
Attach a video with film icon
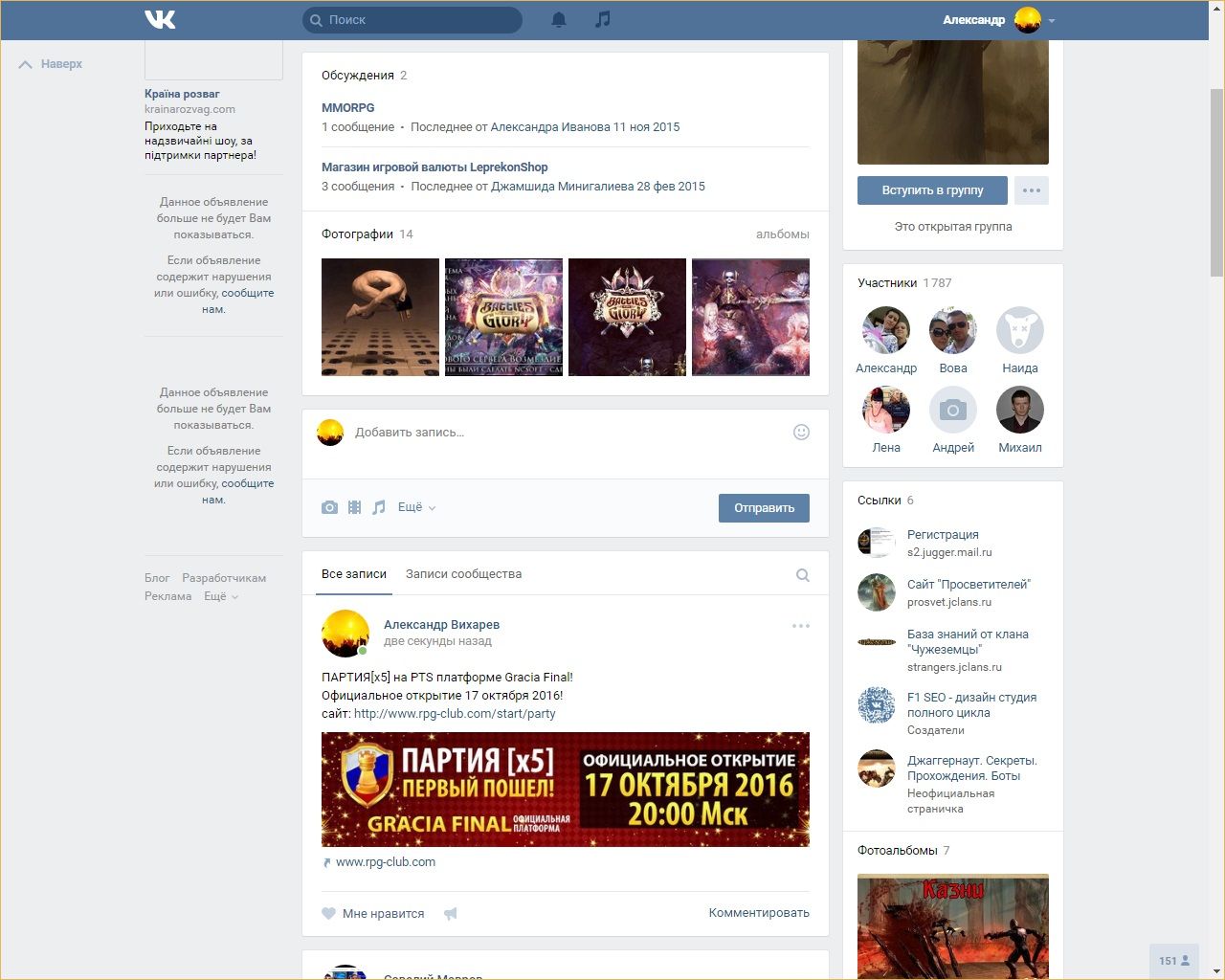tap(354, 507)
